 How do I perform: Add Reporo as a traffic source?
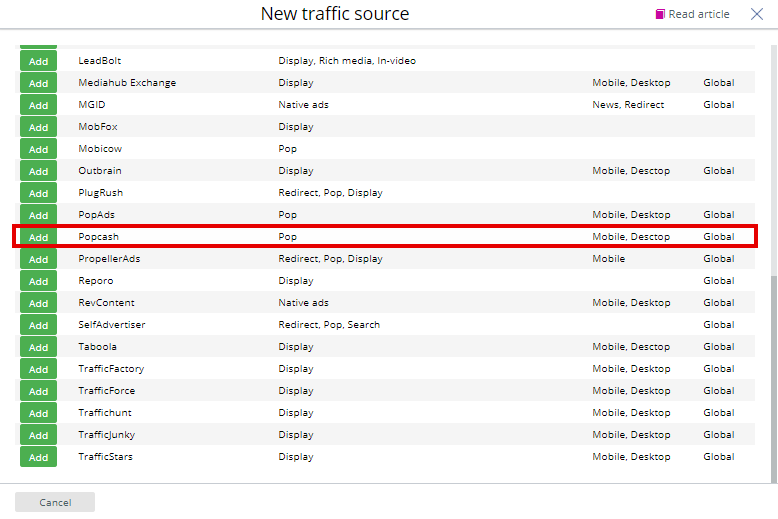[x=38, y=281]
